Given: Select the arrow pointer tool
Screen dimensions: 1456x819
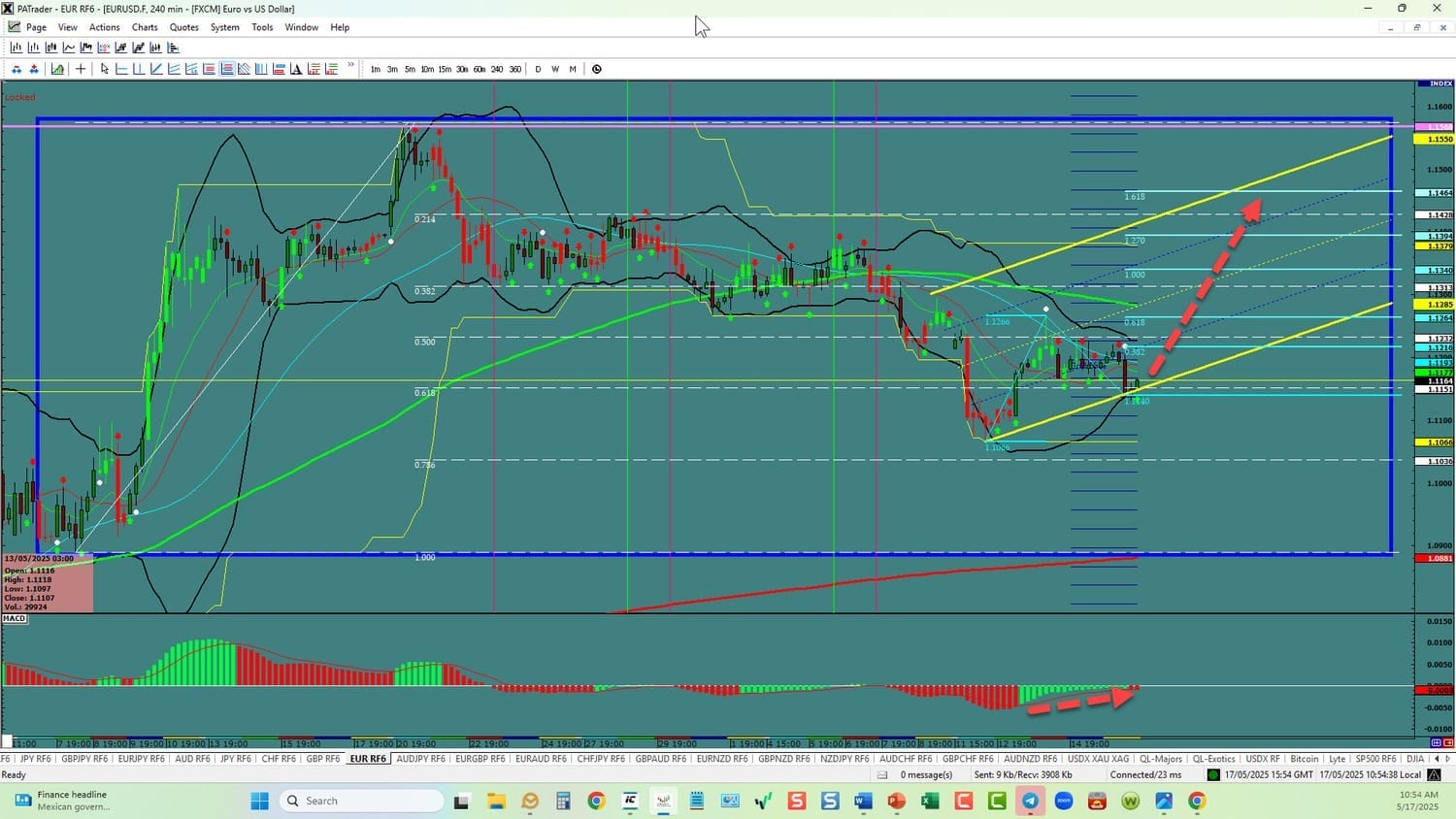Looking at the screenshot, I should tap(105, 69).
